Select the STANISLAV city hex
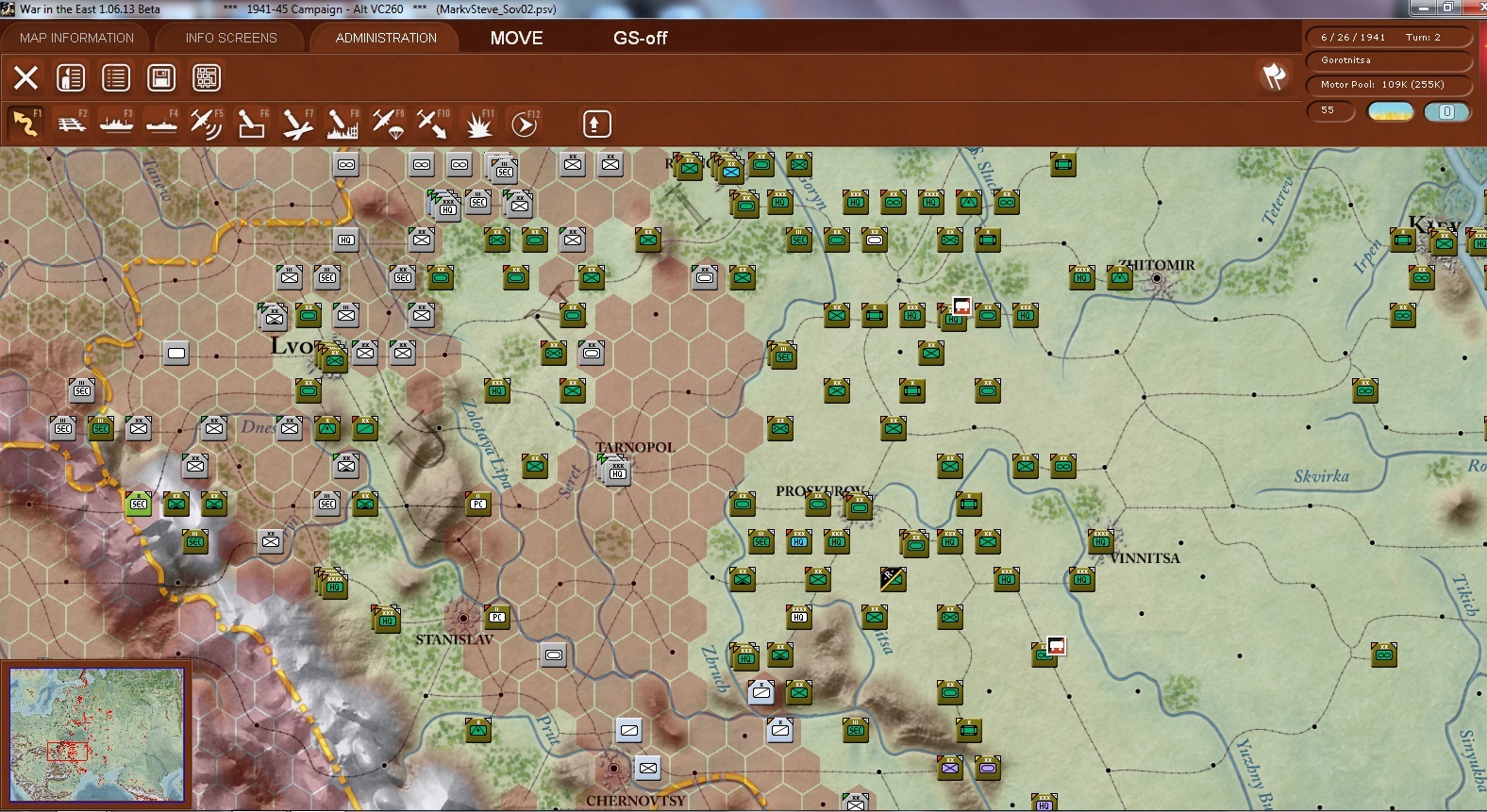 click(462, 619)
